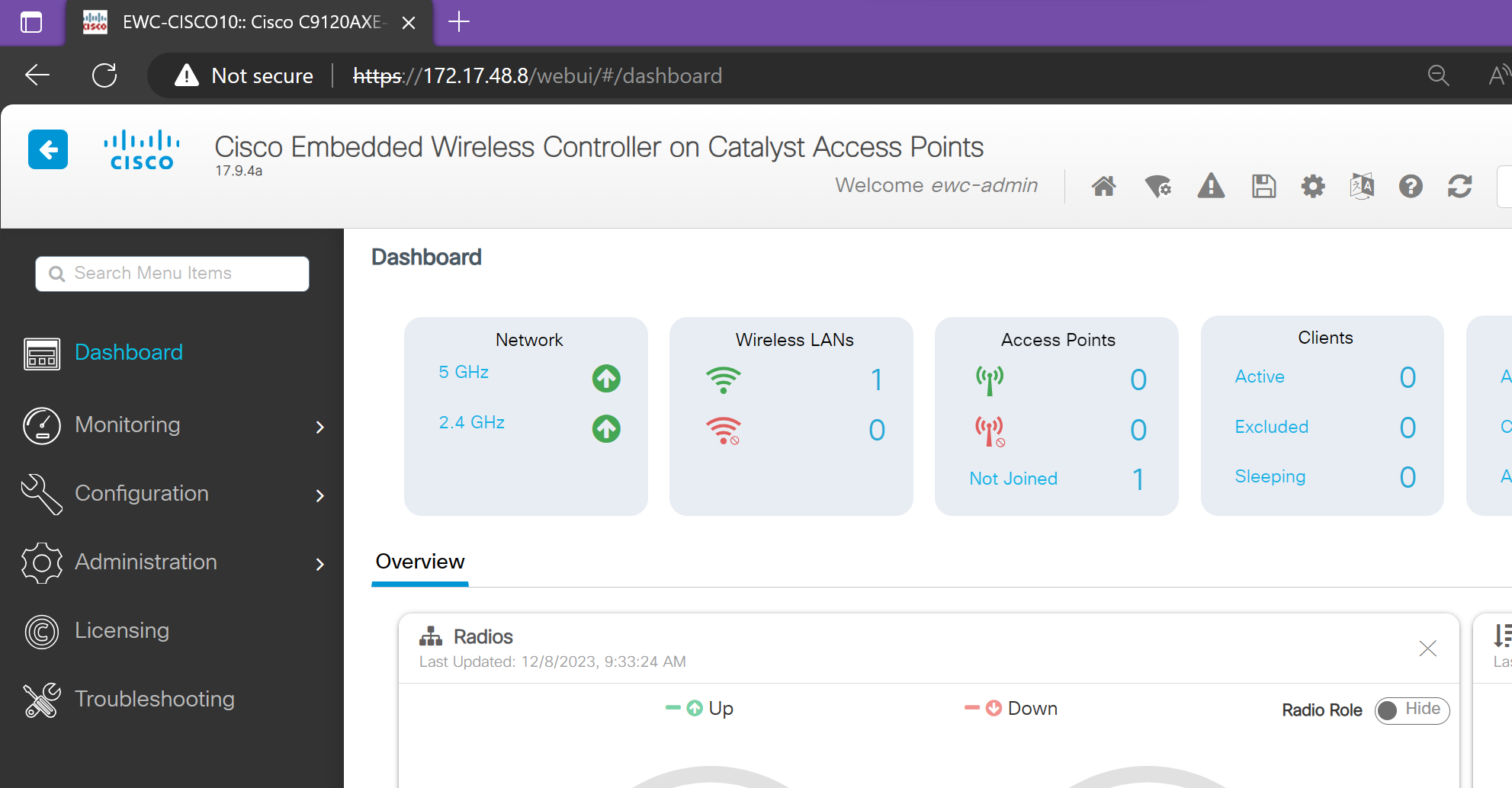Click the browser tab actions icon
The image size is (1512, 788).
(x=31, y=22)
